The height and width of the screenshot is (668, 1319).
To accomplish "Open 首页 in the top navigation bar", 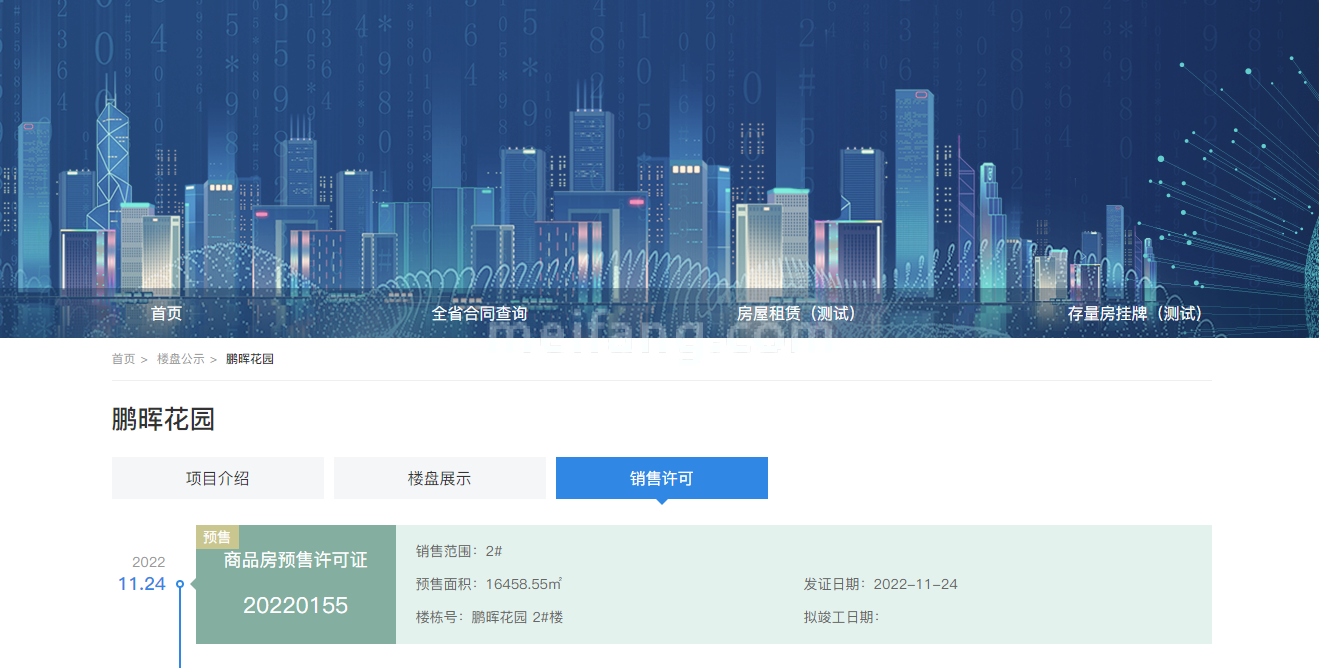I will pyautogui.click(x=166, y=313).
